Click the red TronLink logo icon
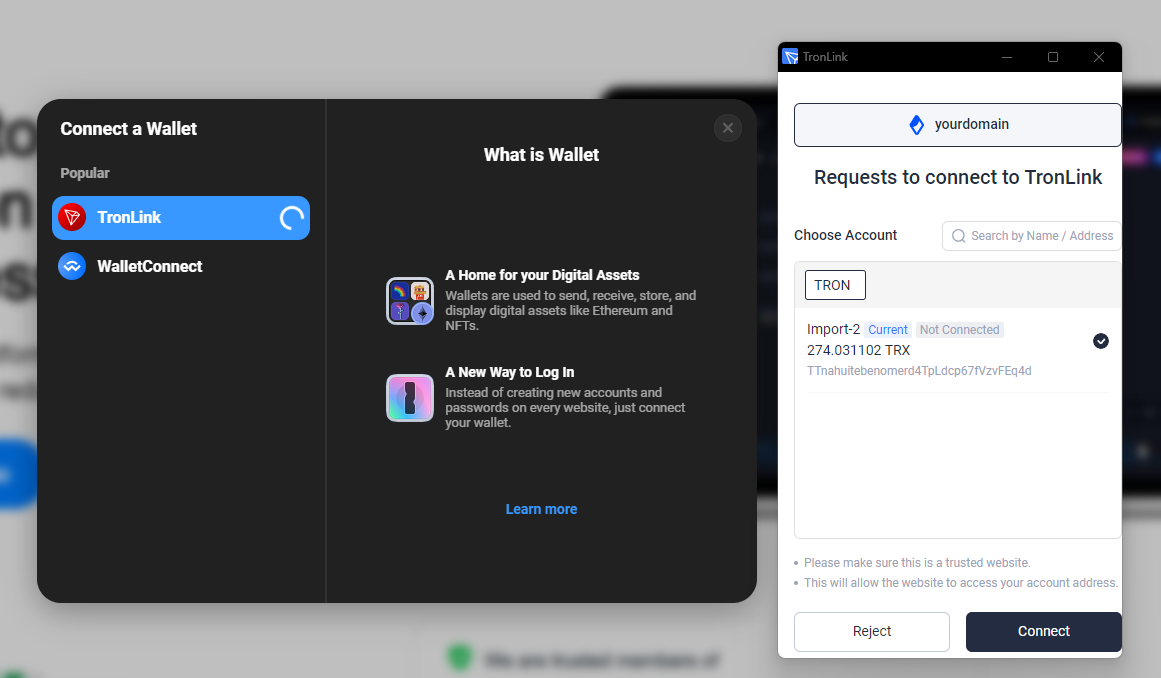 pyautogui.click(x=72, y=217)
